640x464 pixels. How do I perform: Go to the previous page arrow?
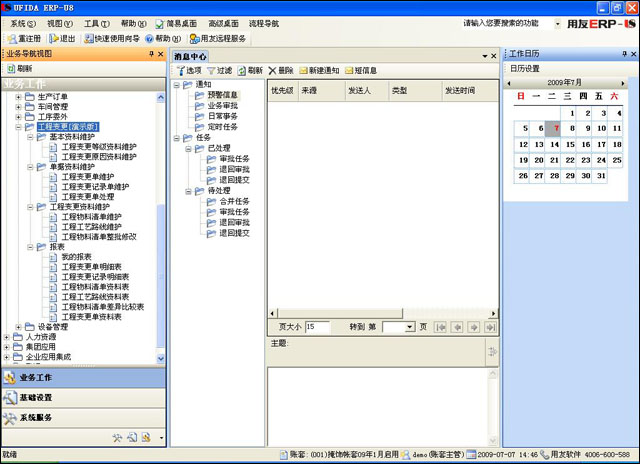457,327
